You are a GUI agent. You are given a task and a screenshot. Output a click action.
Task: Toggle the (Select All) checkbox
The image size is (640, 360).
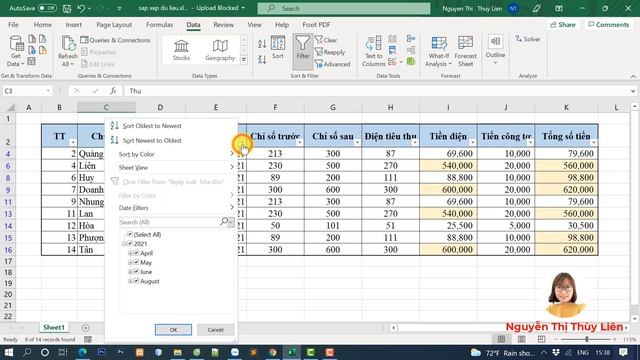pos(130,234)
